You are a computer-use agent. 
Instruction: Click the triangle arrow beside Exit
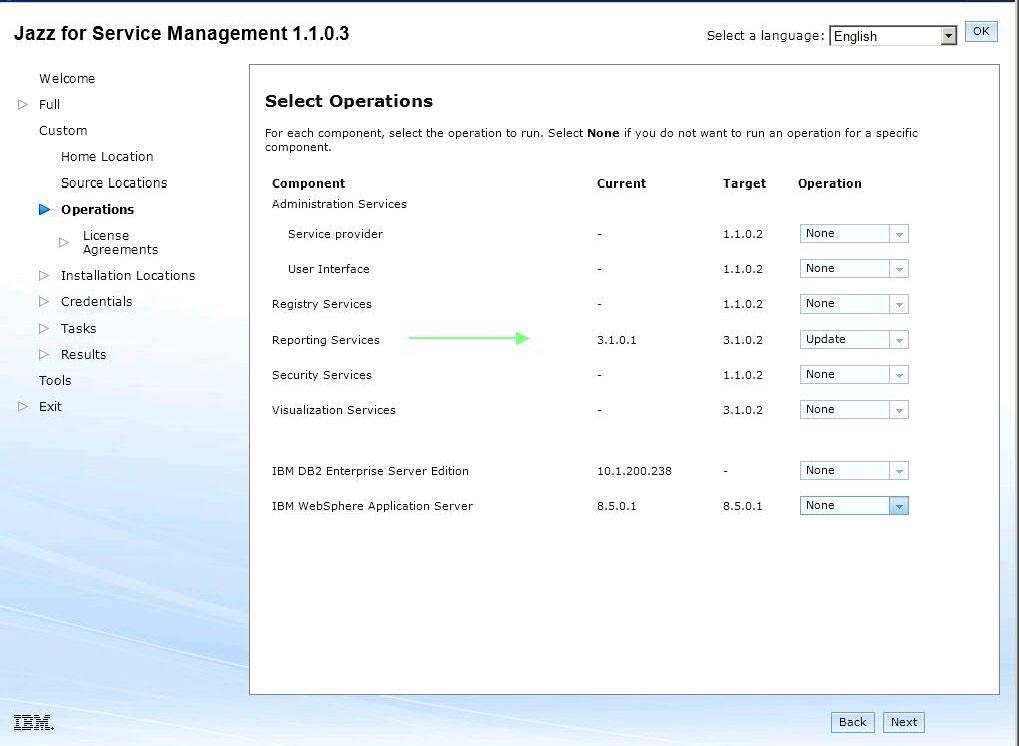point(23,406)
